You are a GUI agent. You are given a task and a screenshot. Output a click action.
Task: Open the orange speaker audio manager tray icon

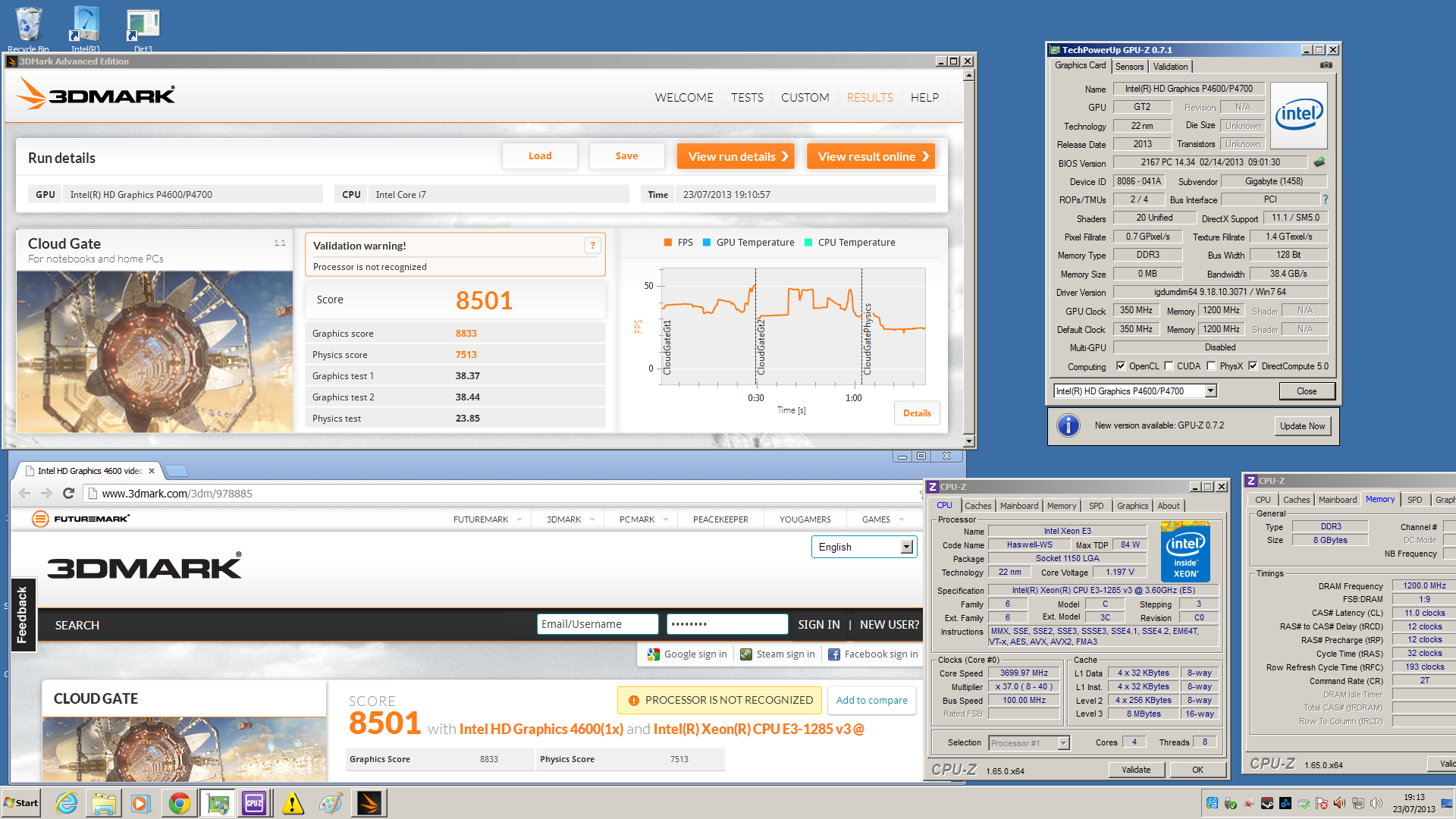pos(1340,803)
